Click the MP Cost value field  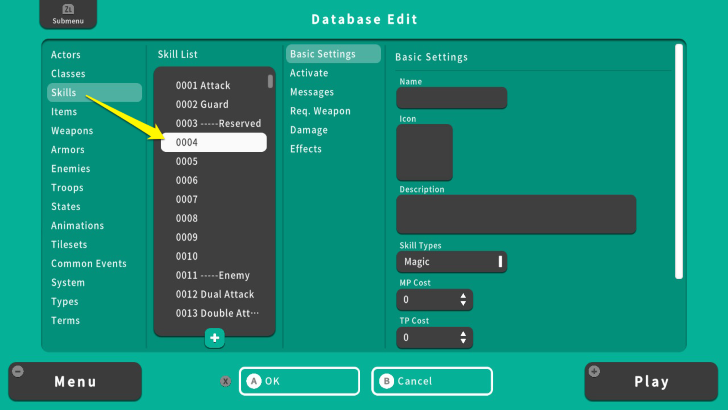click(434, 299)
